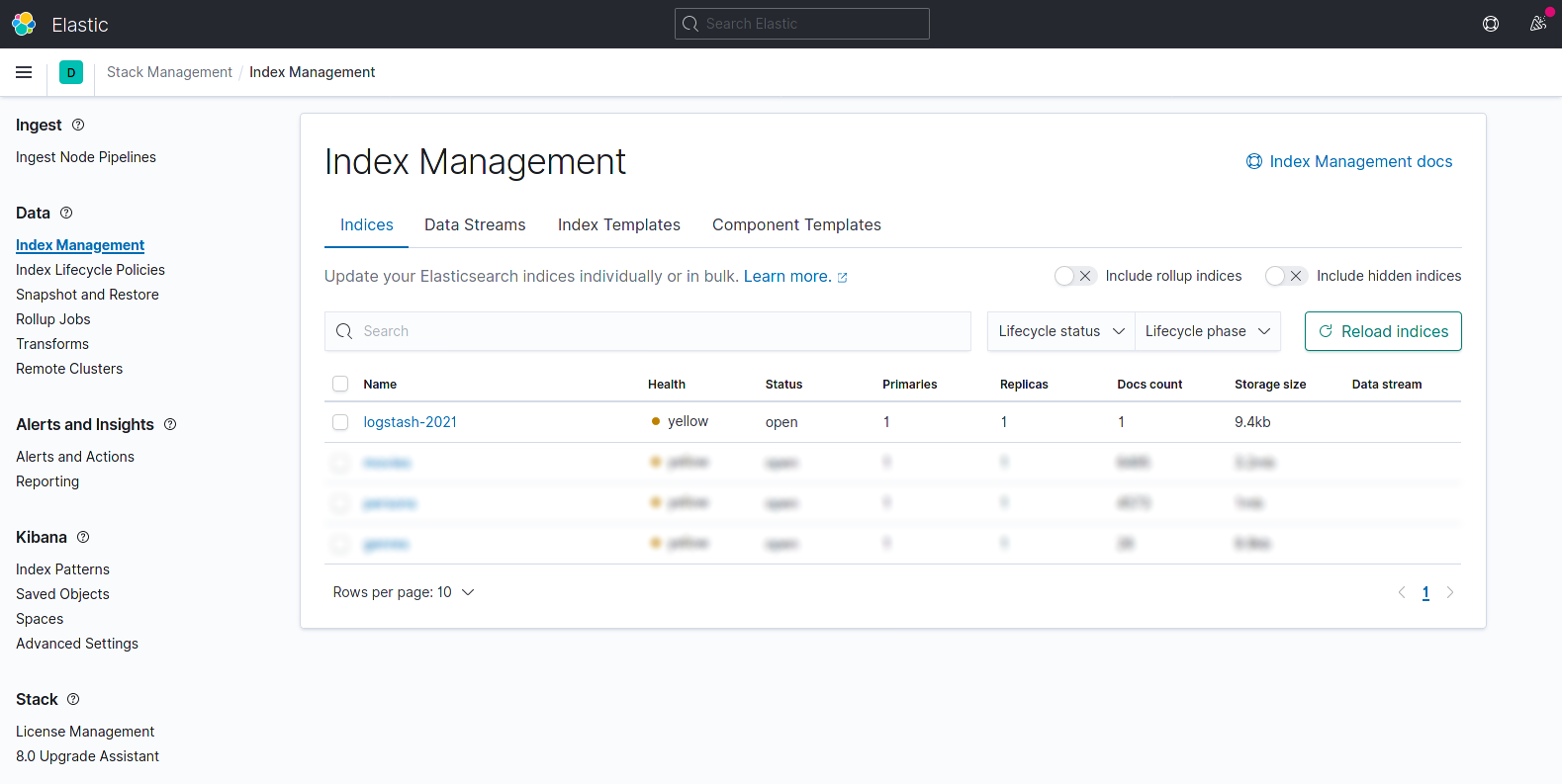Open Alerts and Actions
Viewport: 1562px width, 784px height.
pyautogui.click(x=75, y=457)
